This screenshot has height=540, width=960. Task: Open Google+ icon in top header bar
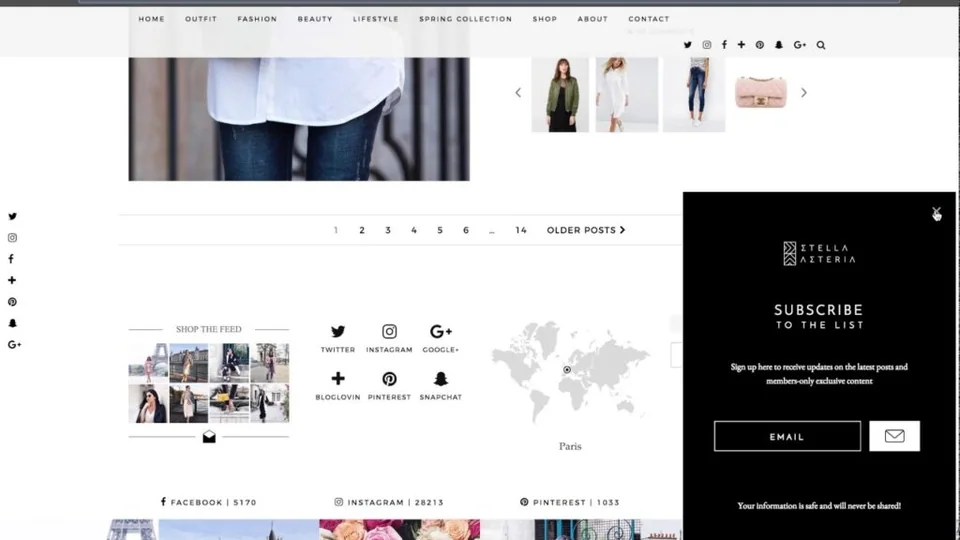click(800, 45)
